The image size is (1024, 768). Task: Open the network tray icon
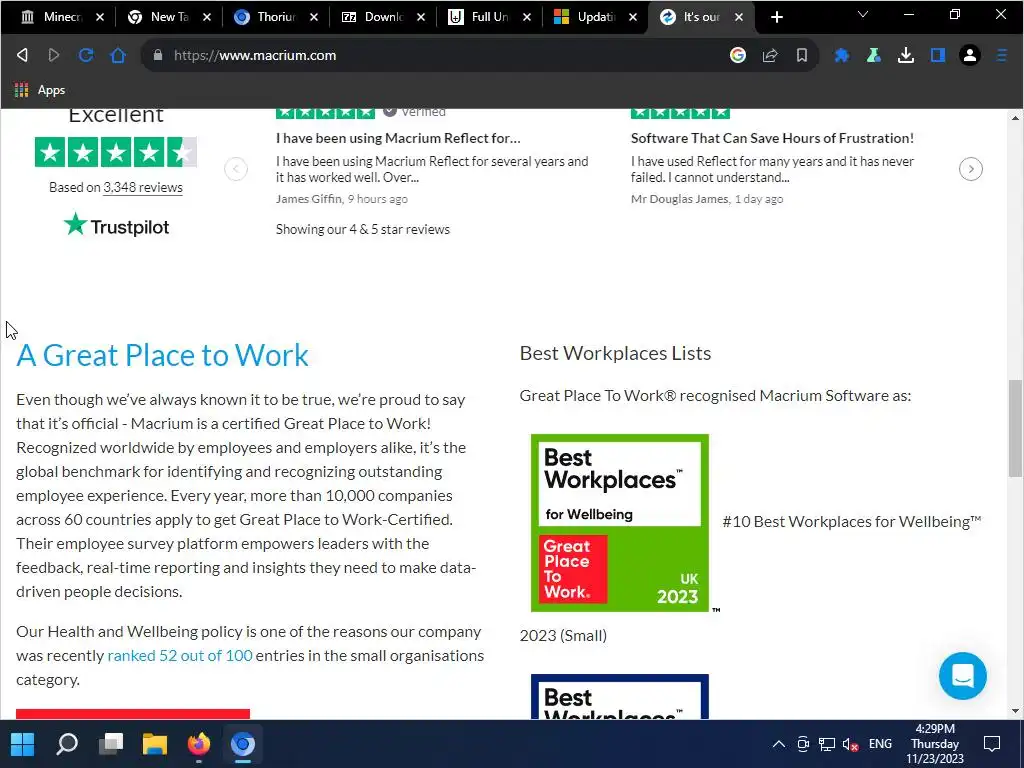pyautogui.click(x=827, y=744)
